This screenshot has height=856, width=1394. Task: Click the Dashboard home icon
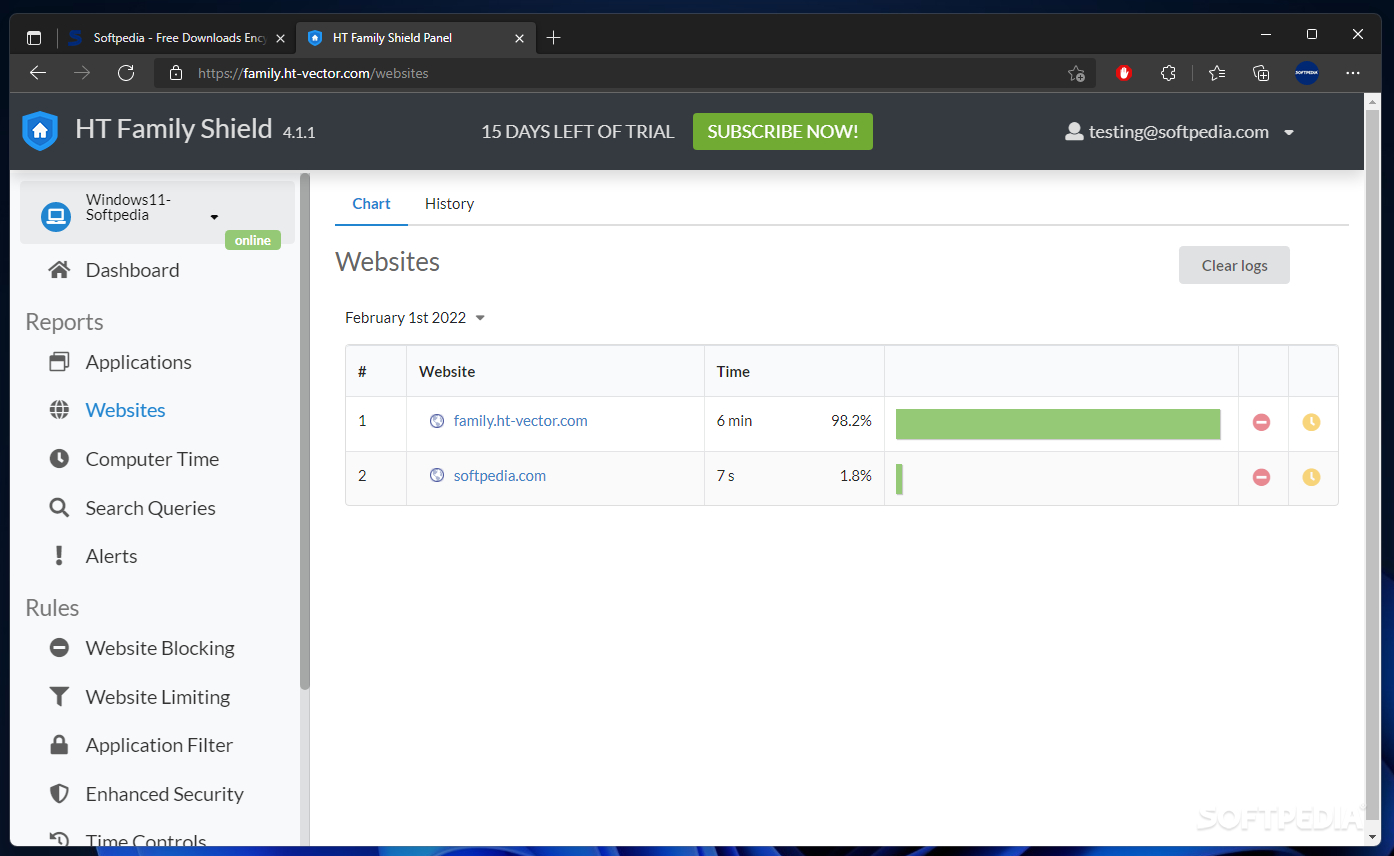pos(60,270)
